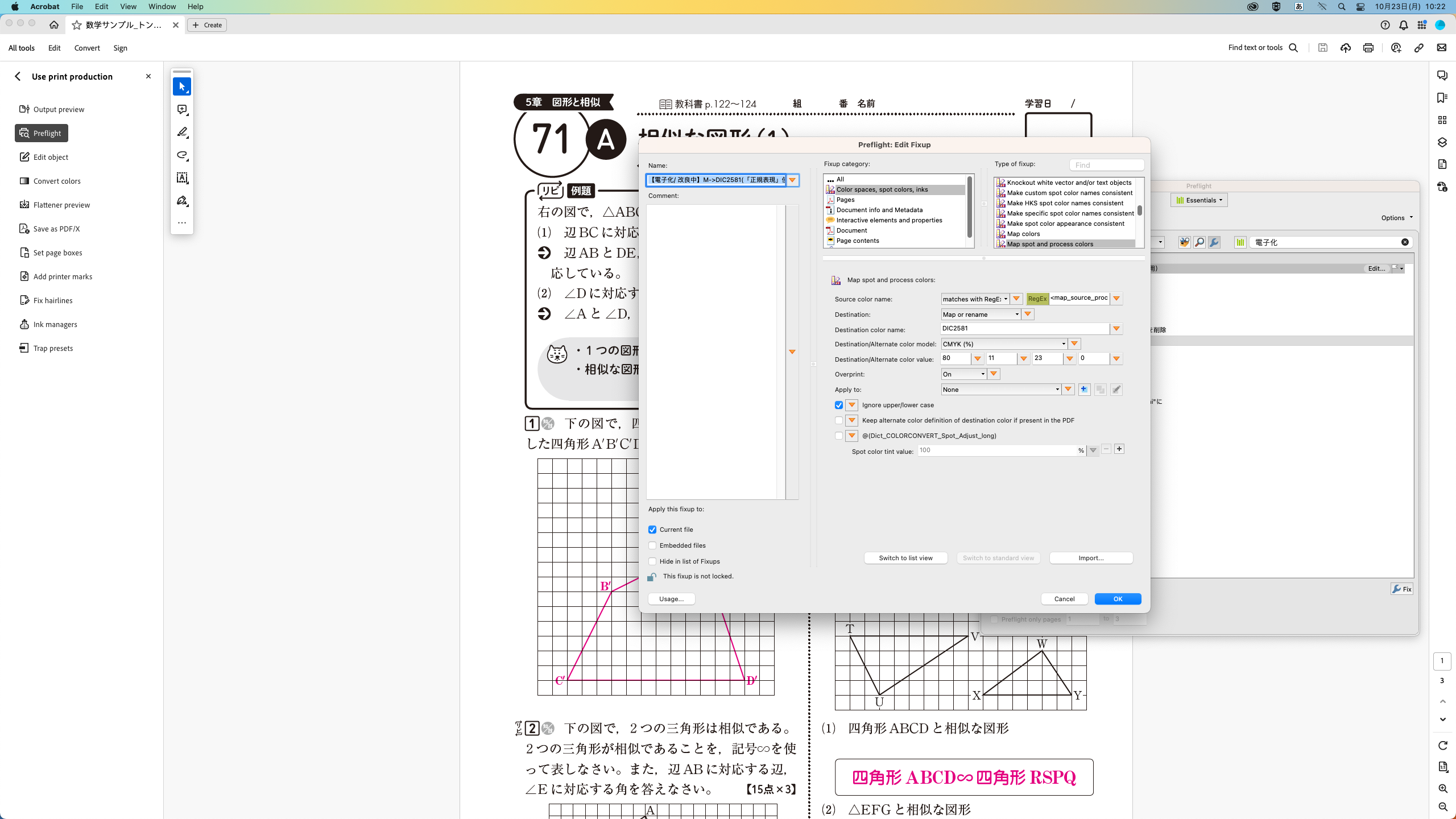Click the Import... button
1456x819 pixels.
coord(1090,558)
